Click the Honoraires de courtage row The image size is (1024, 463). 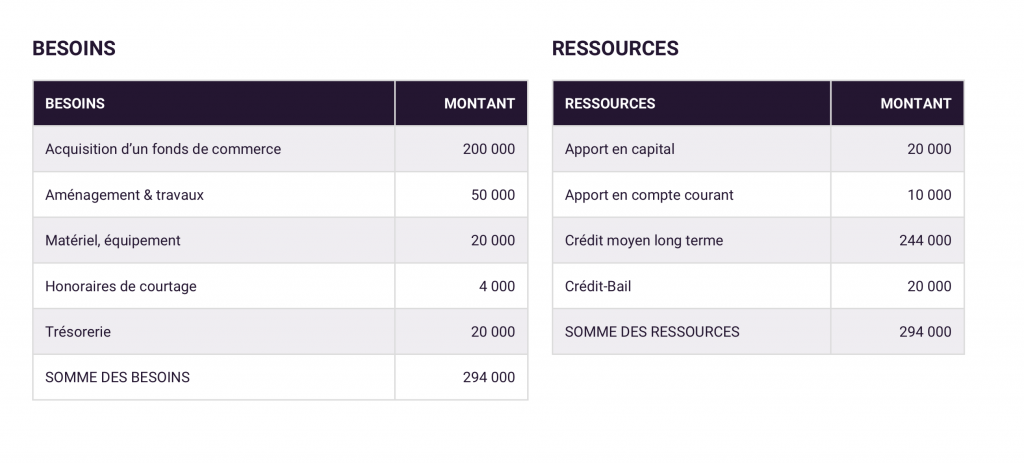point(280,286)
